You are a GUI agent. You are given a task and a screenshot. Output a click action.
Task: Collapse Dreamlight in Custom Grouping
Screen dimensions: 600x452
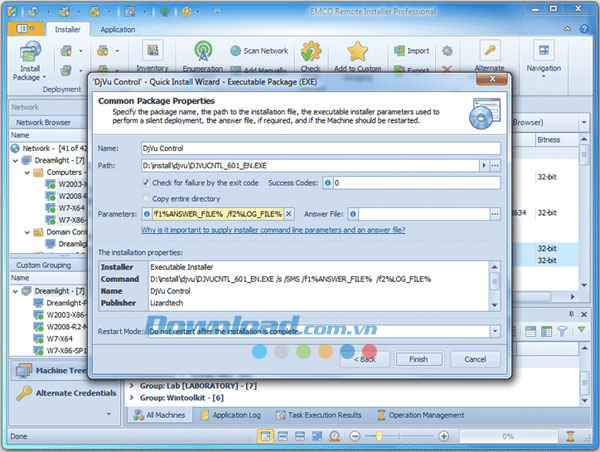(15, 291)
